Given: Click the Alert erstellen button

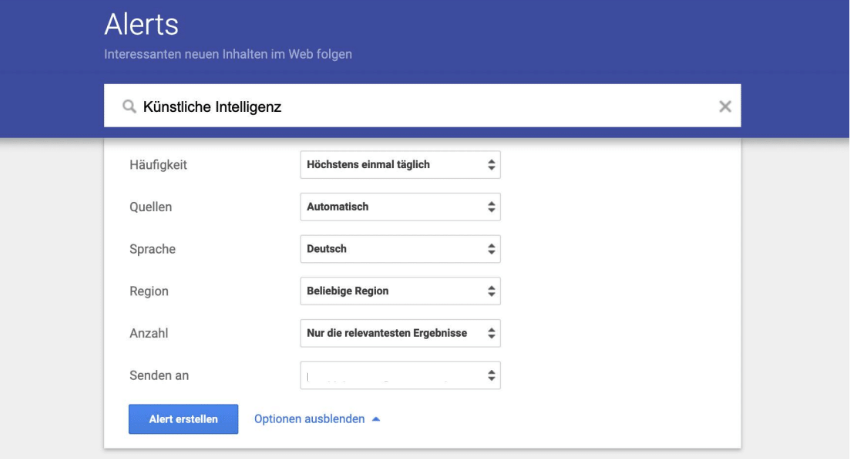Looking at the screenshot, I should click(183, 419).
